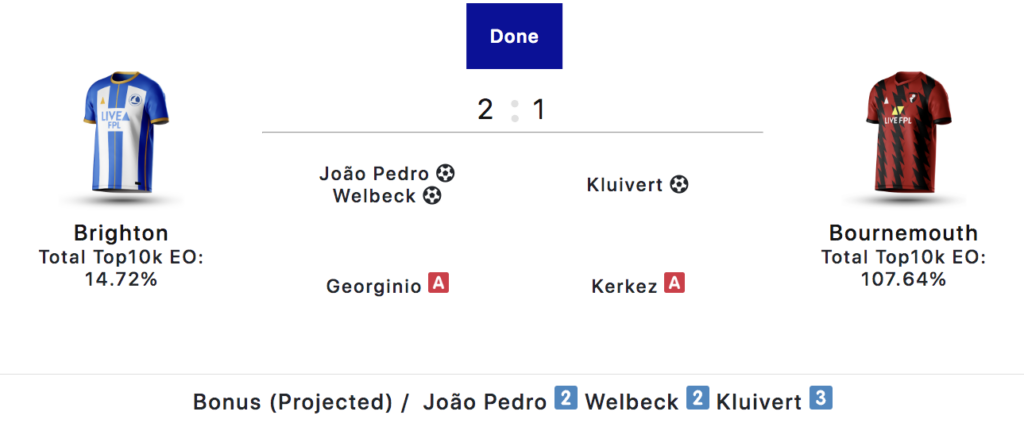Click the Bonus (Projected) label
1024x423 pixels.
291,402
